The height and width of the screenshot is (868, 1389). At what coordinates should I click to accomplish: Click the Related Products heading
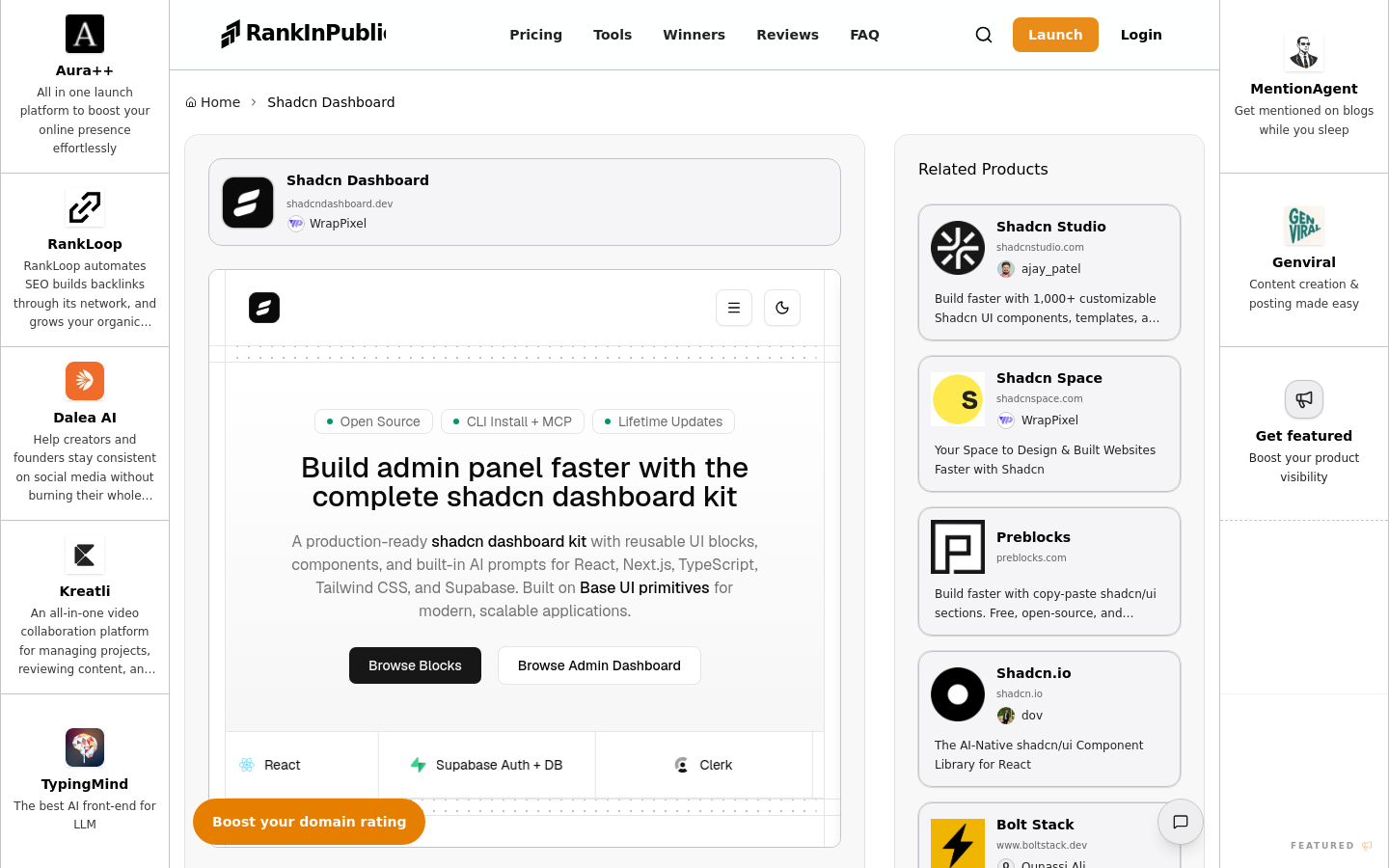(983, 169)
